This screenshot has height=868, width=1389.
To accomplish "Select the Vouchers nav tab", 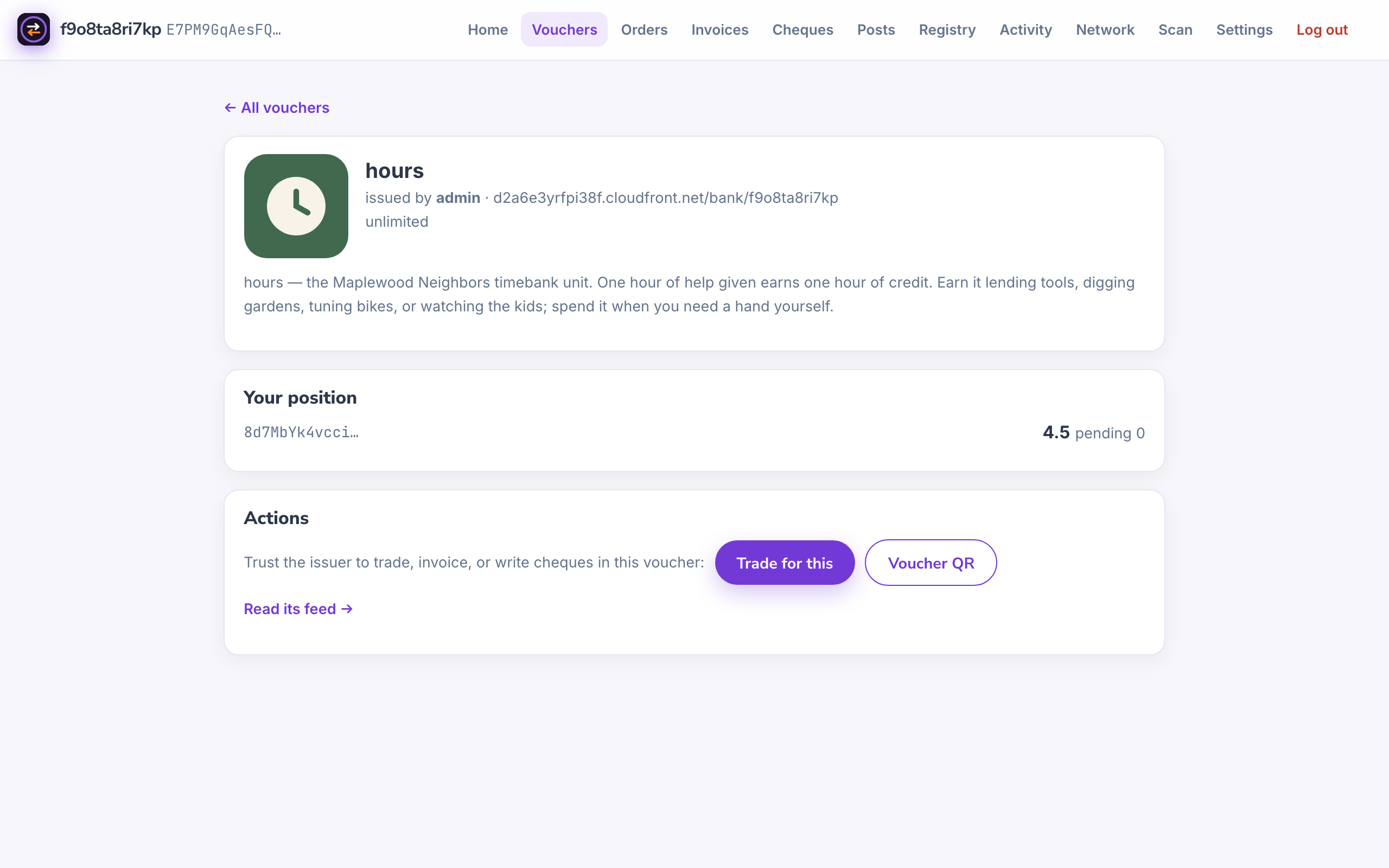I will (564, 29).
